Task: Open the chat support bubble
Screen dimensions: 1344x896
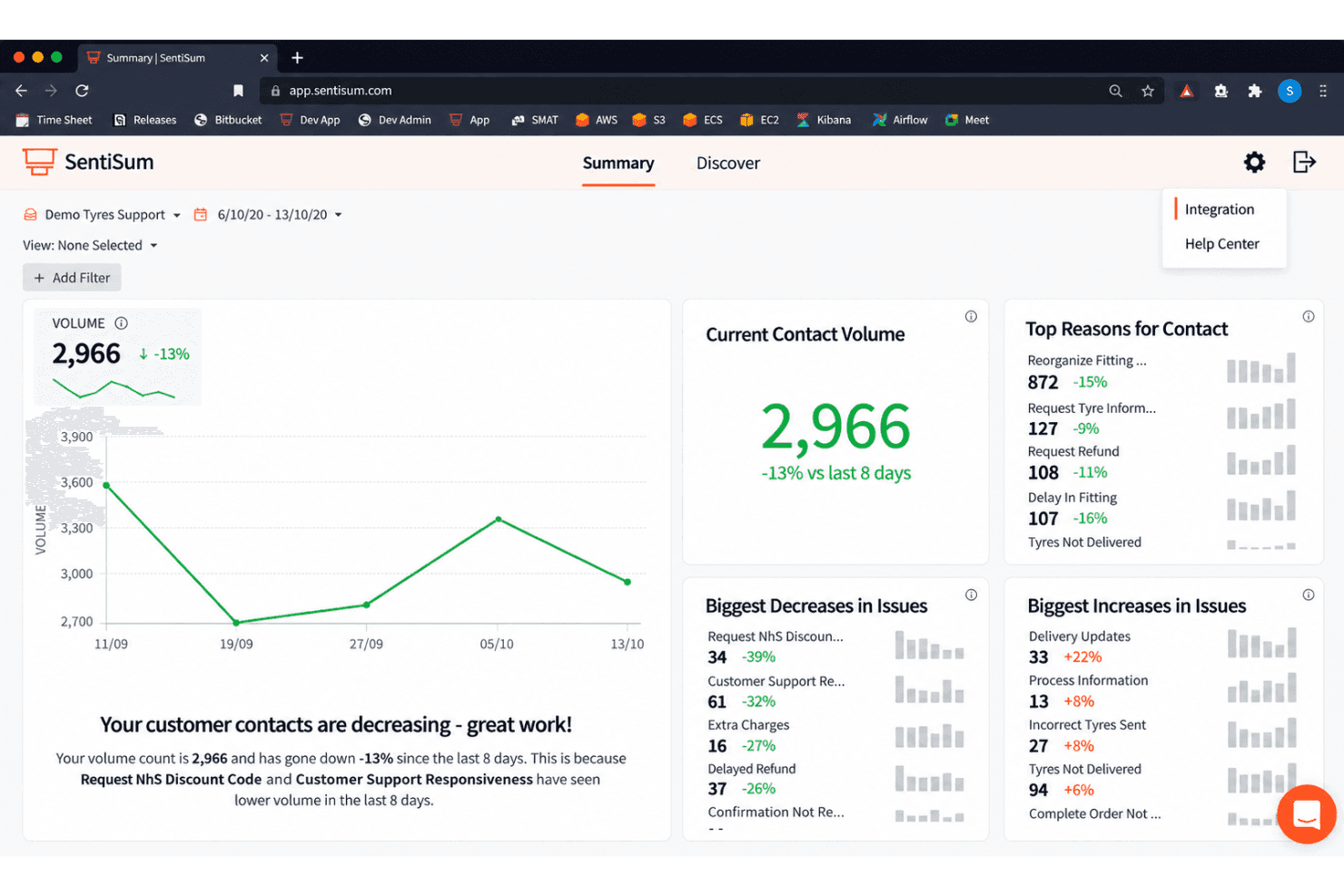Action: click(1306, 814)
